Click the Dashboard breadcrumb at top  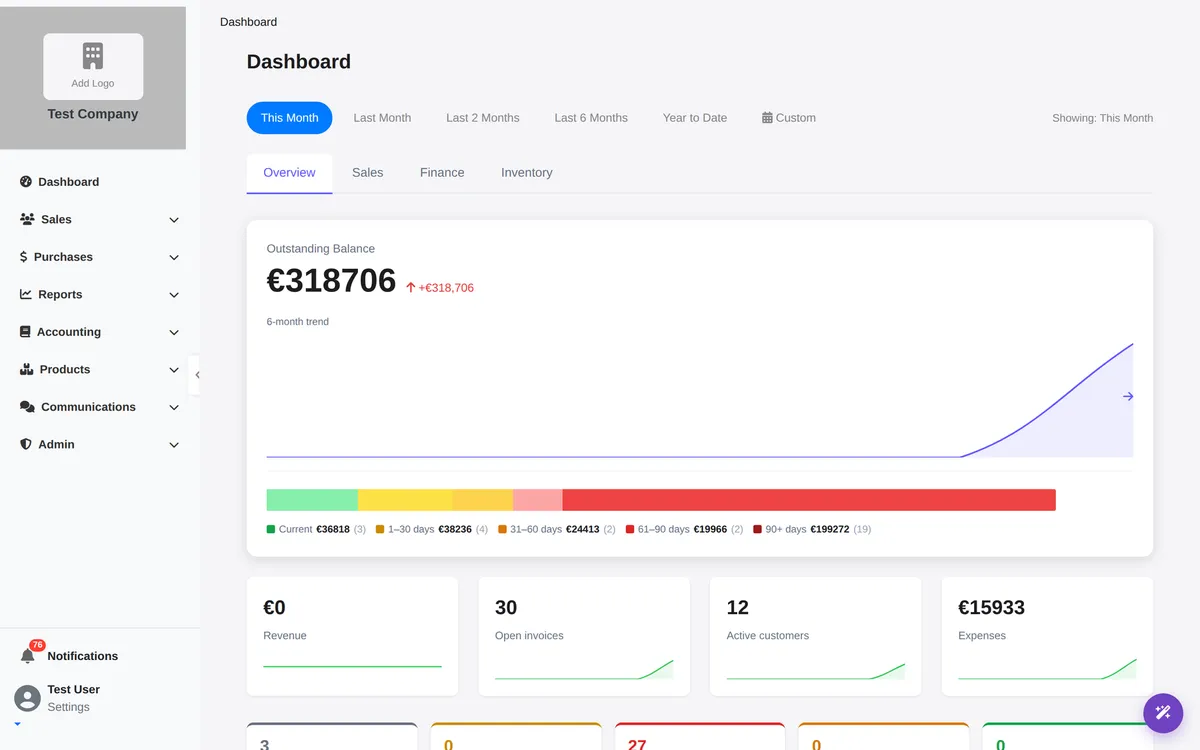248,22
